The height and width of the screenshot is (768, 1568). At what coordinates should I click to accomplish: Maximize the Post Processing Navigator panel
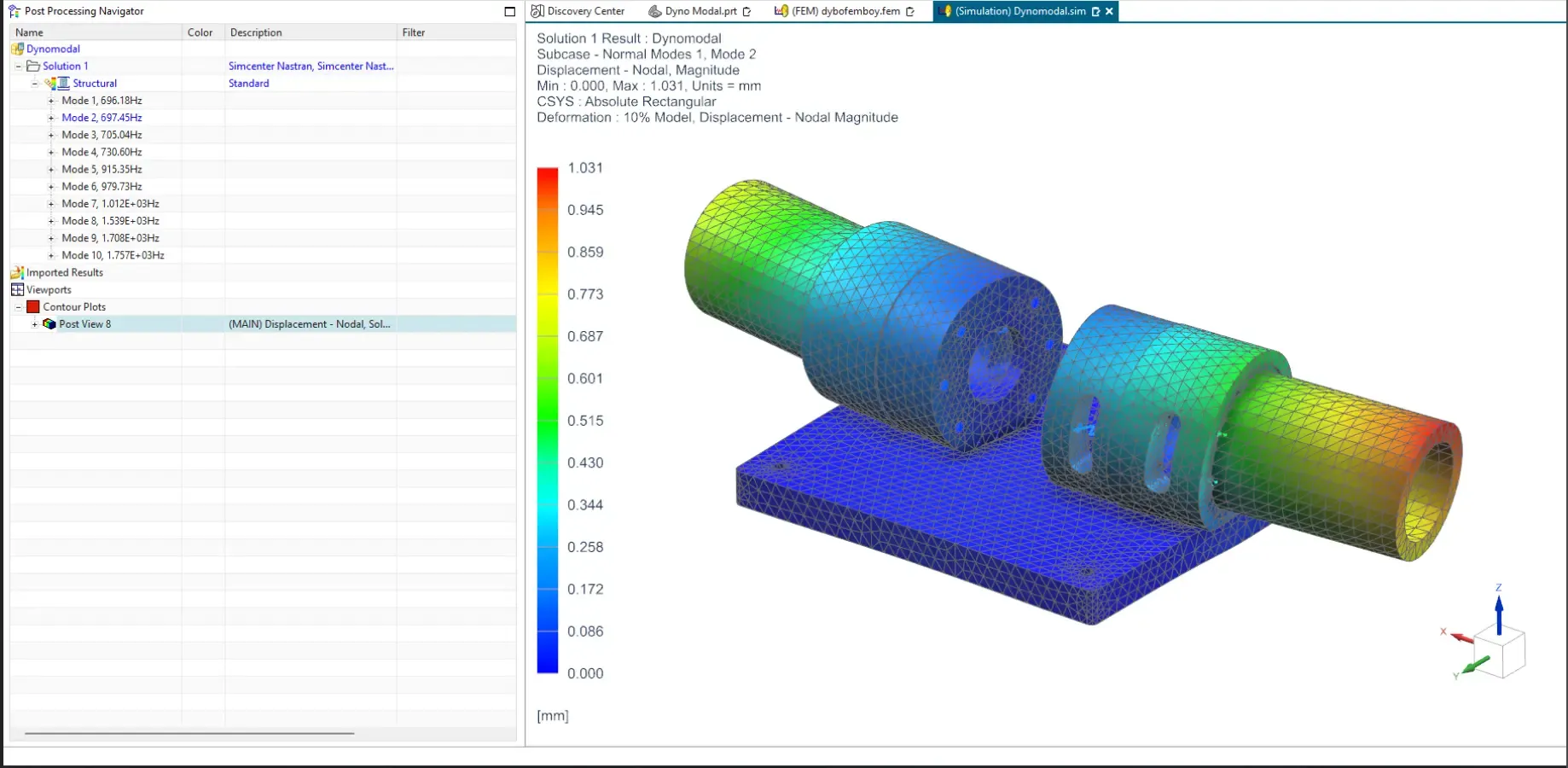510,11
